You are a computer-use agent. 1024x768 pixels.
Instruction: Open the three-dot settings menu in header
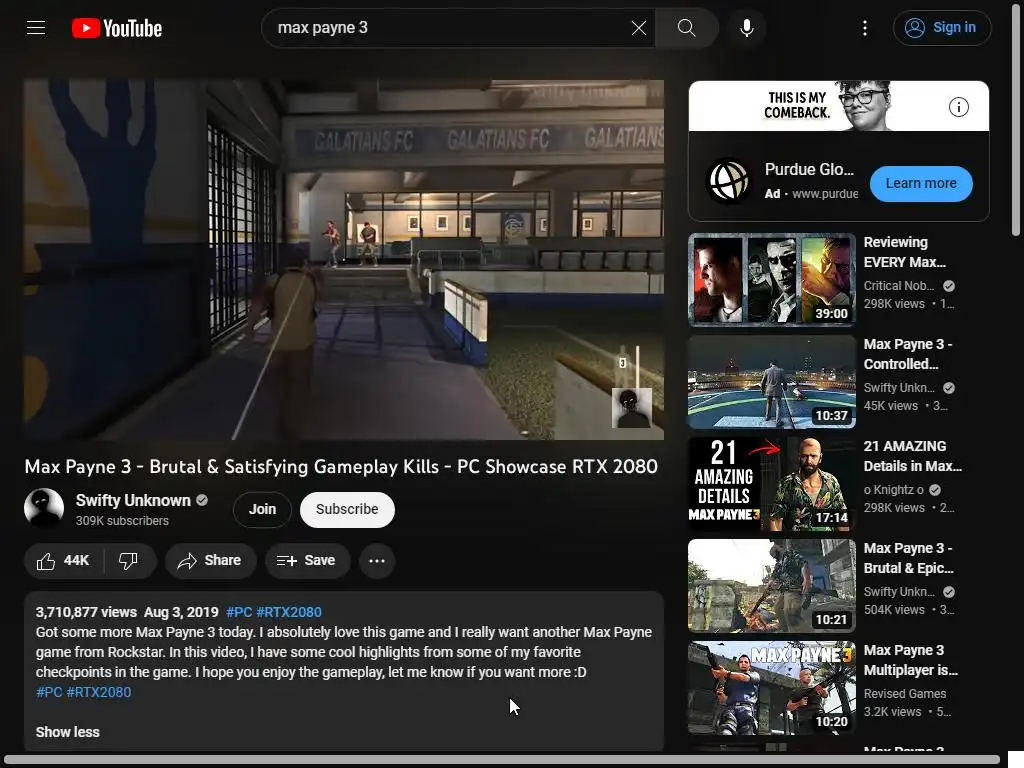pos(865,27)
